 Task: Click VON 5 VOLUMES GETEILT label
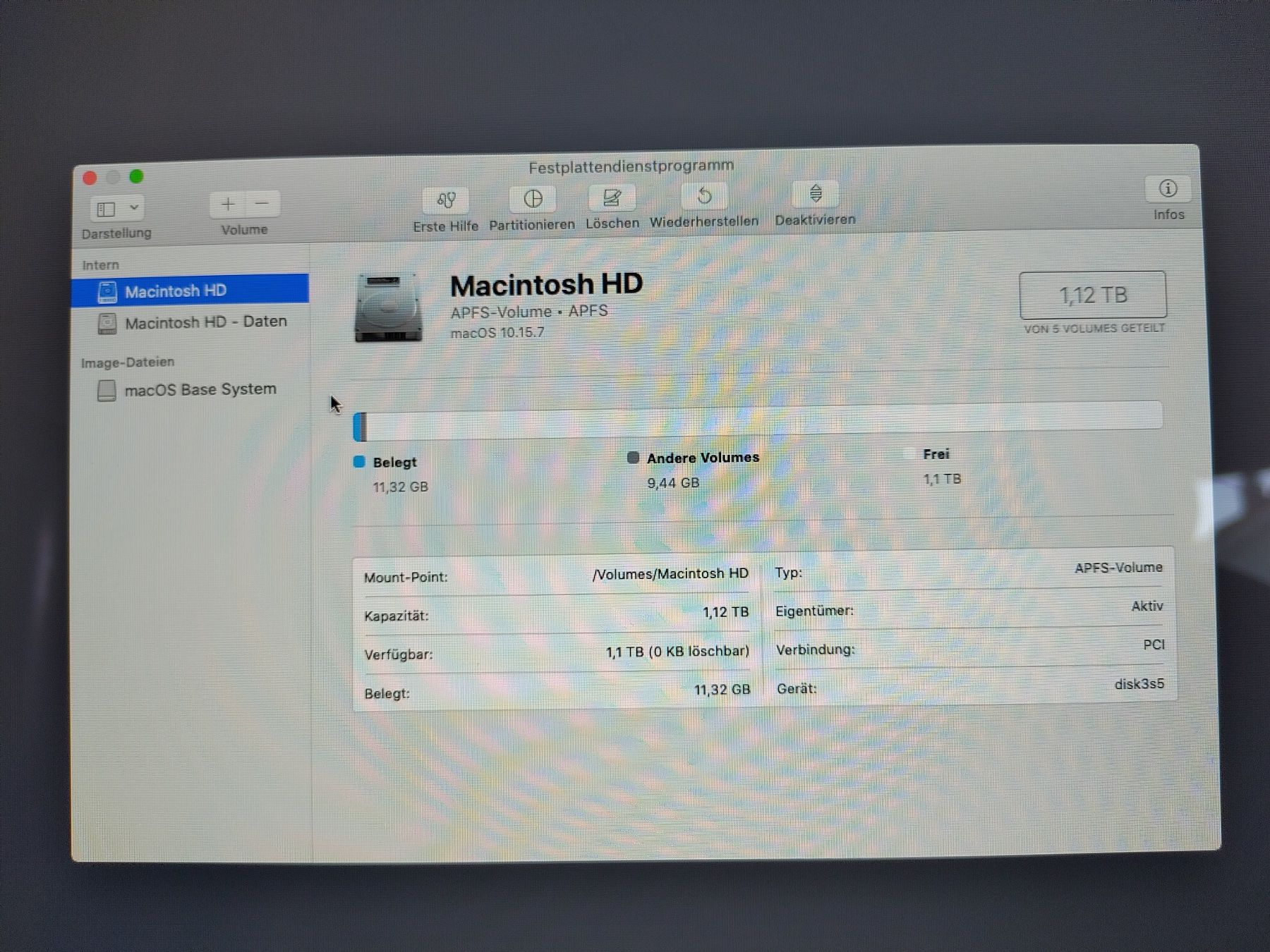click(1094, 329)
